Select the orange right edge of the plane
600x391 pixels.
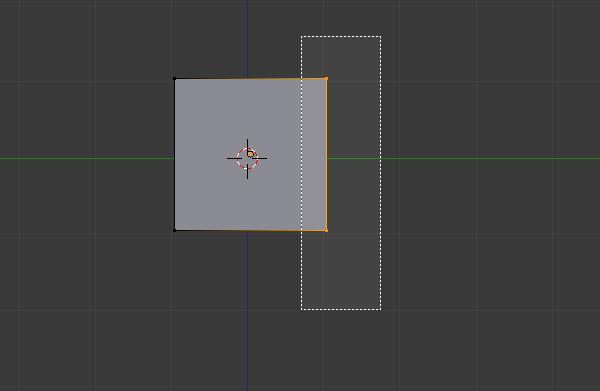click(327, 155)
